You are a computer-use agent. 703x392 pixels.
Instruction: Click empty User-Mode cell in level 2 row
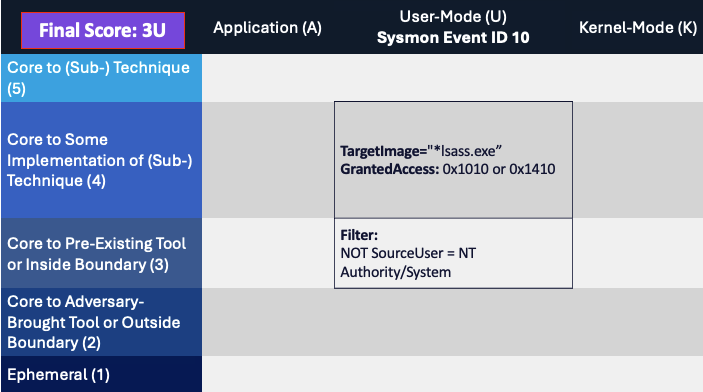click(453, 322)
